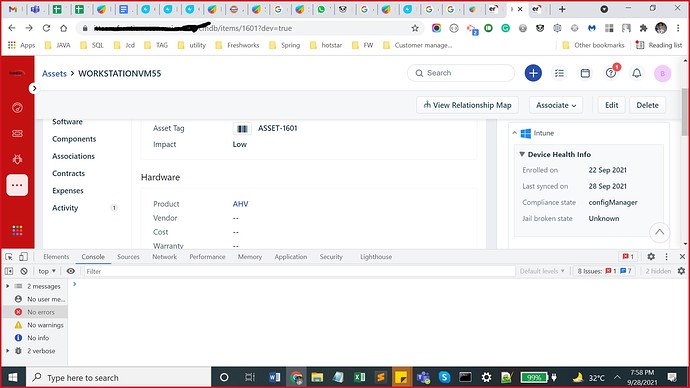
Task: Switch to the Performance tab
Action: tap(207, 256)
